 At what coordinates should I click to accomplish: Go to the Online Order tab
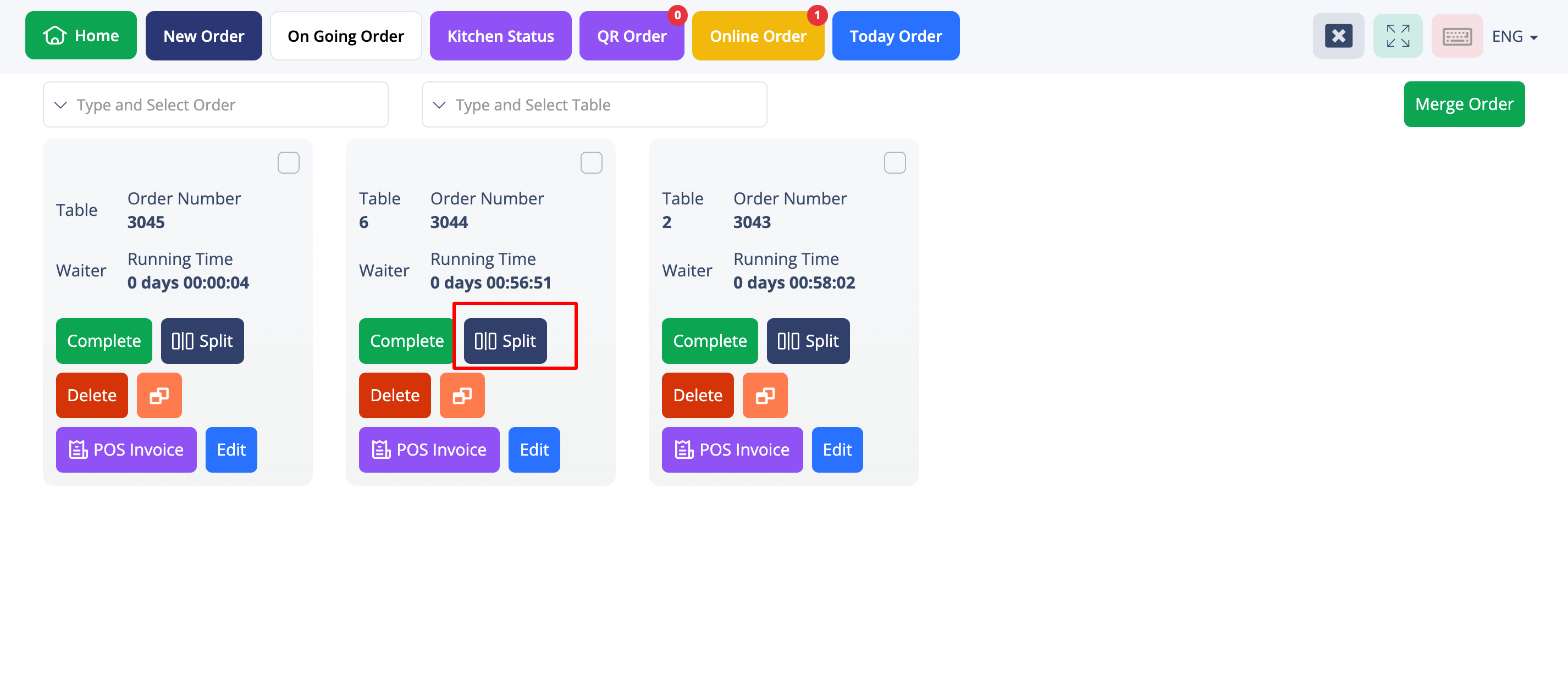tap(758, 36)
